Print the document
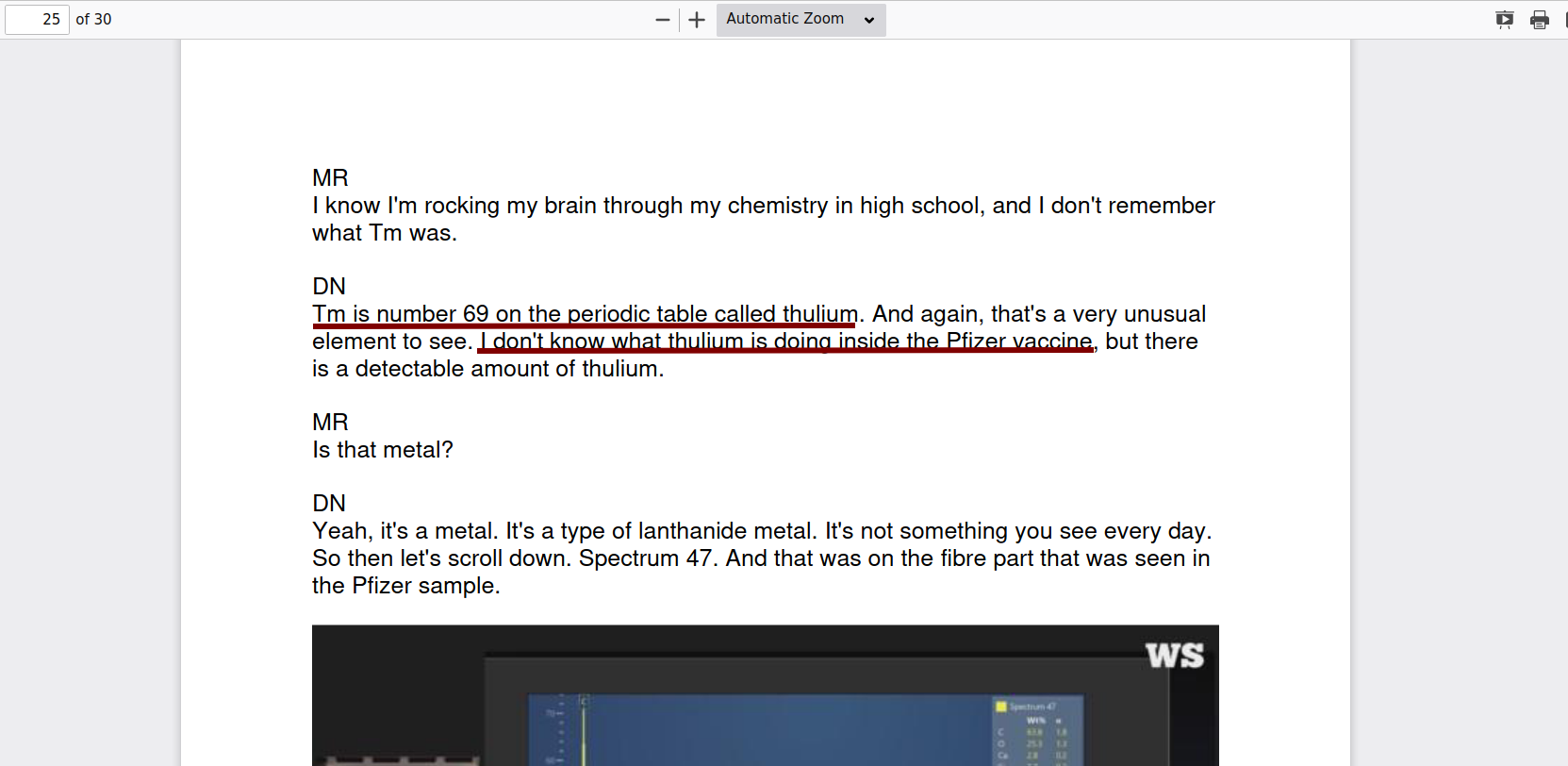 [1540, 20]
